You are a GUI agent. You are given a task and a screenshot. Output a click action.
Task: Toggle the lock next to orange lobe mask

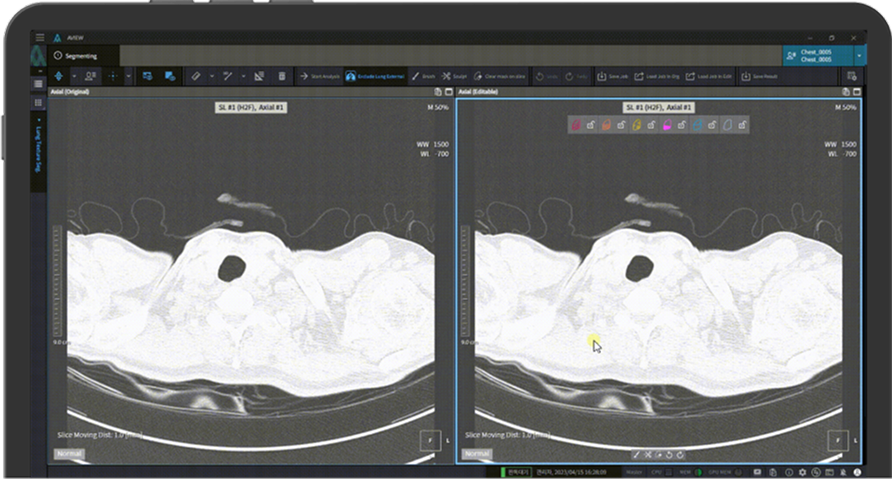tap(622, 125)
